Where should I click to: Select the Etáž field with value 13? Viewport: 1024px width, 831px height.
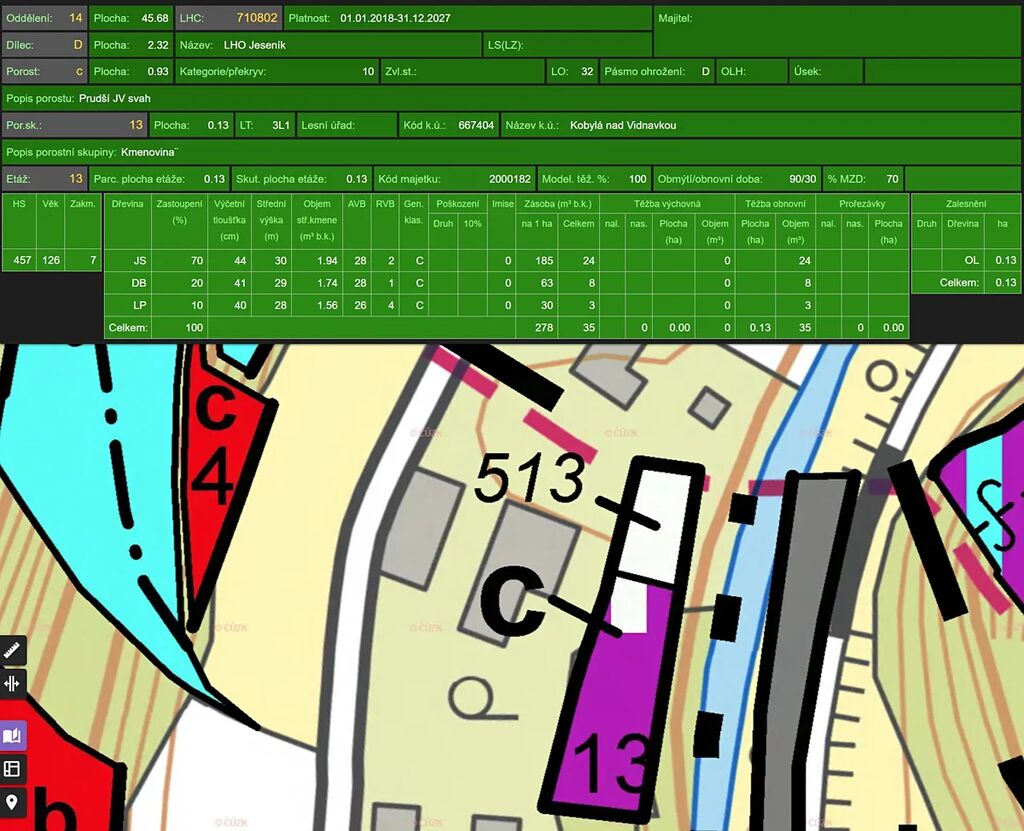(44, 179)
